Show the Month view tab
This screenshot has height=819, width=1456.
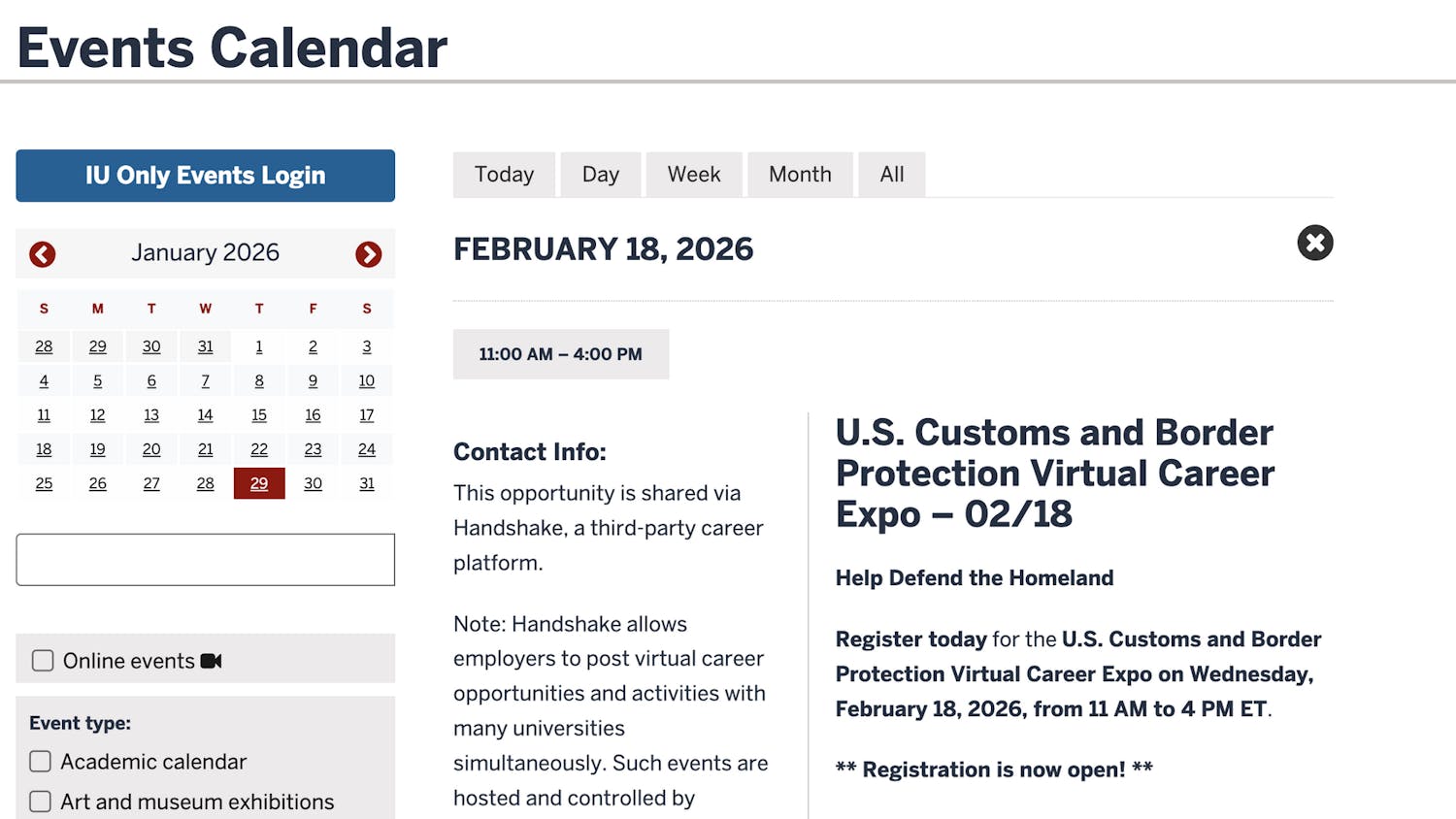[800, 175]
